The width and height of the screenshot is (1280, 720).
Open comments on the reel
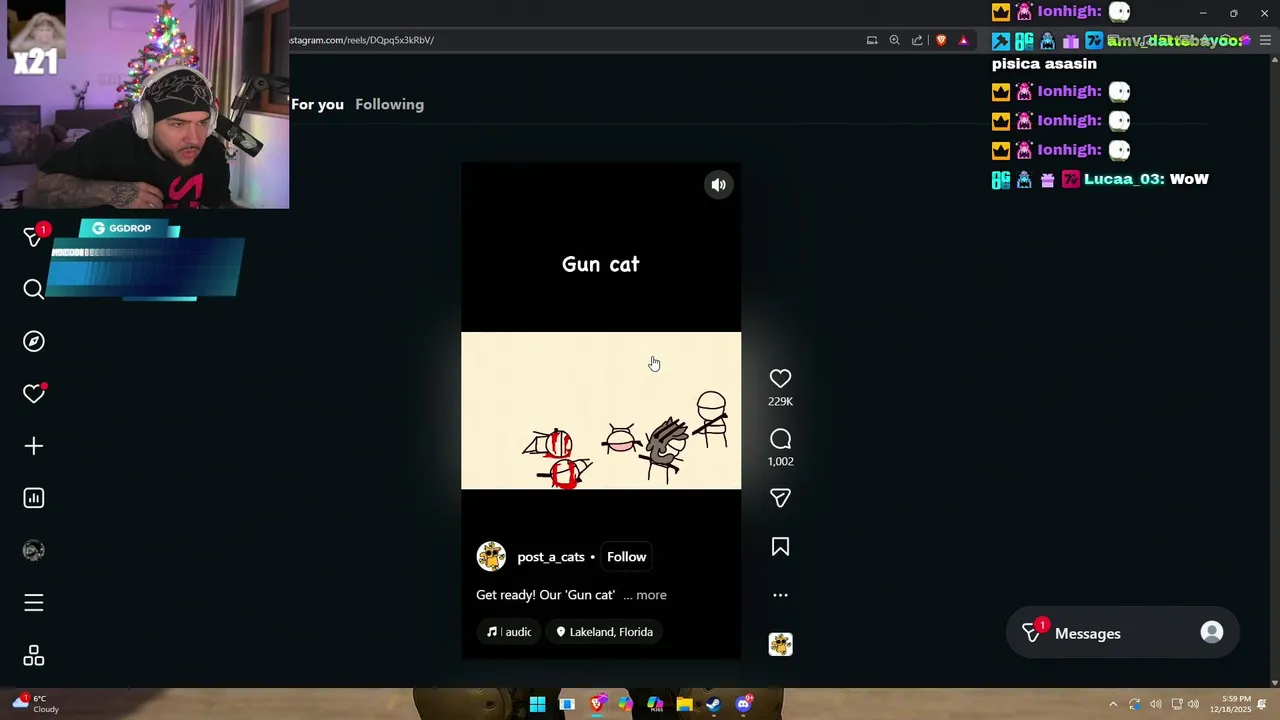pos(780,439)
